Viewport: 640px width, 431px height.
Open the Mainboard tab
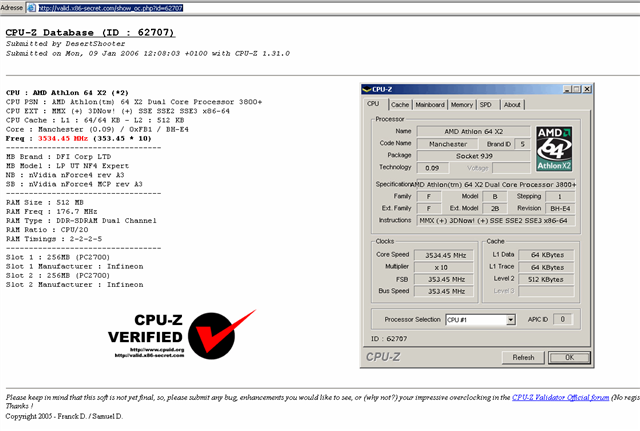pos(430,105)
